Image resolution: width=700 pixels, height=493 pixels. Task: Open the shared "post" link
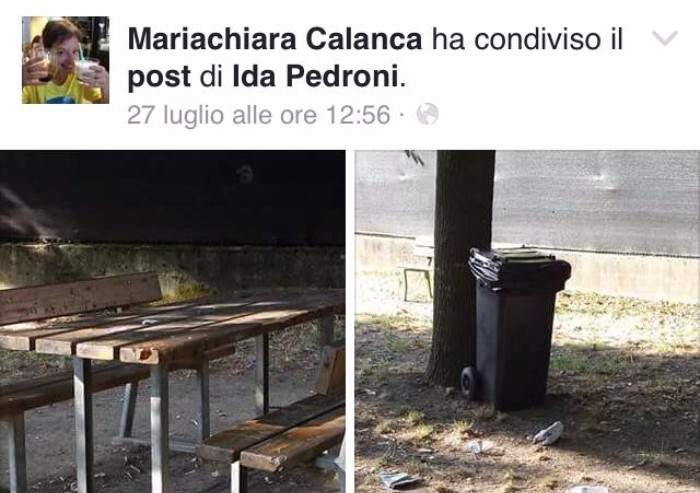pos(159,78)
